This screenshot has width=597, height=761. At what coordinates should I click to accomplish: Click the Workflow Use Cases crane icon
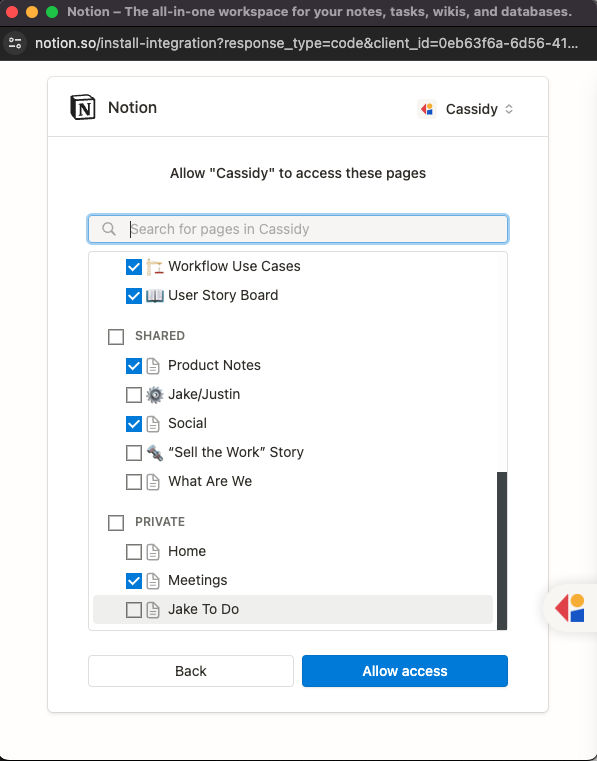tap(154, 267)
